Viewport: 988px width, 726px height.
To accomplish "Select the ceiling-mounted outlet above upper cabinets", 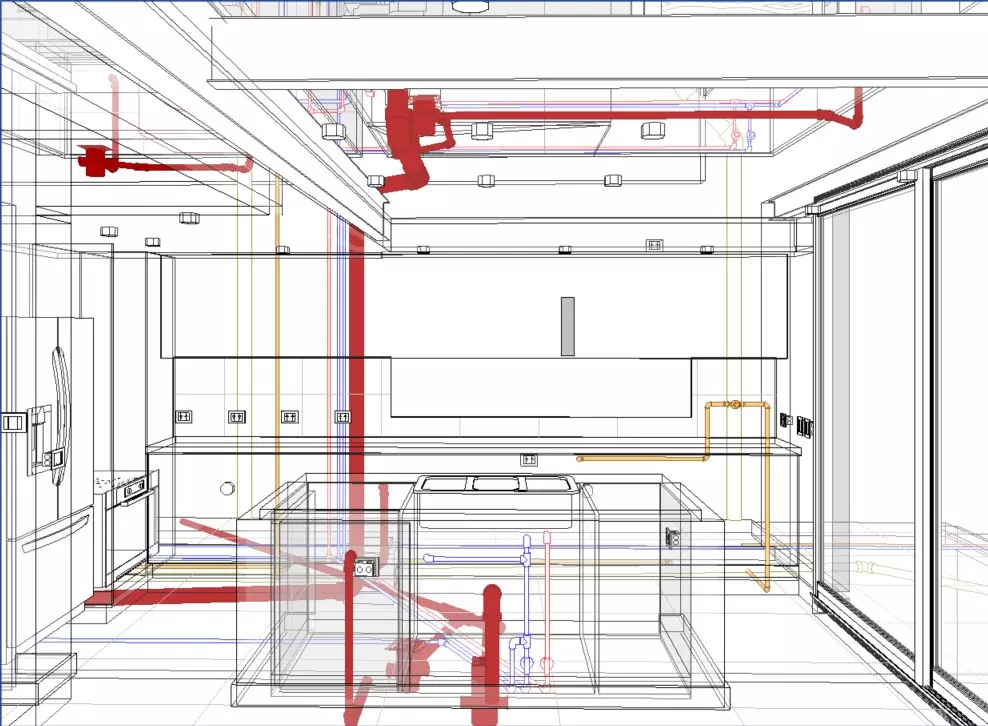I will (x=654, y=245).
